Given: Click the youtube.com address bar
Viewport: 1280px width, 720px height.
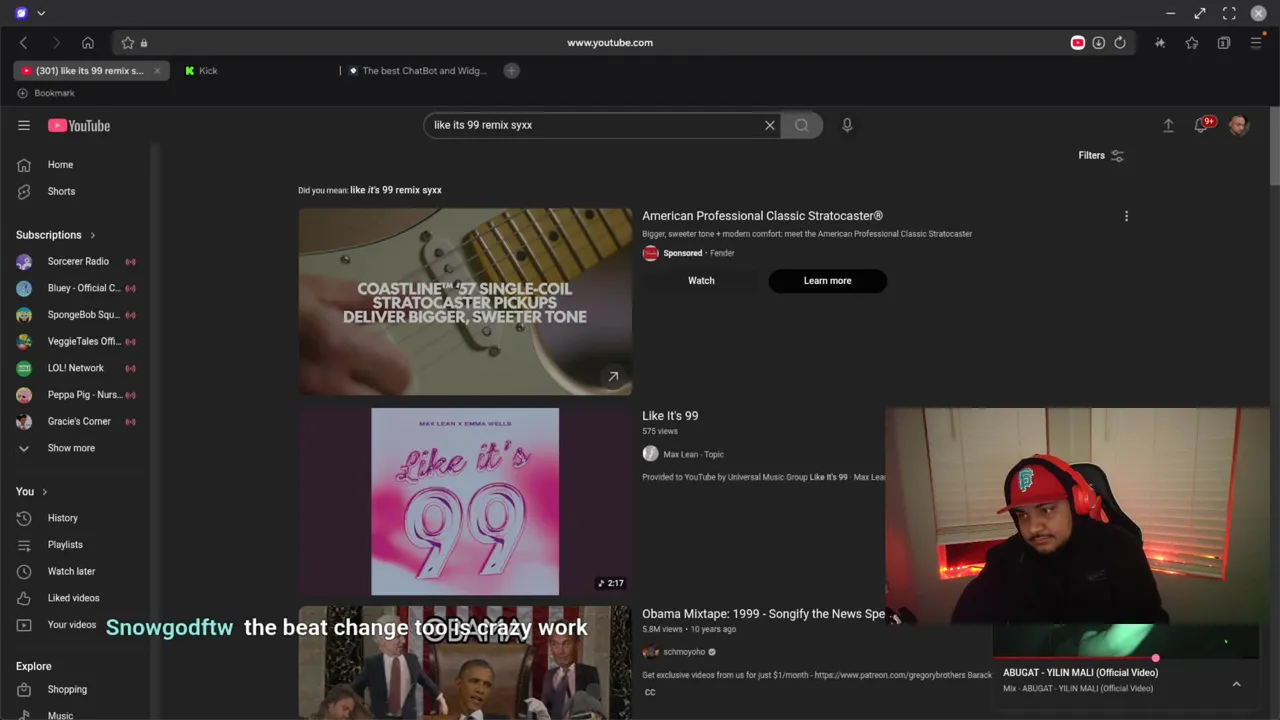Looking at the screenshot, I should point(609,43).
